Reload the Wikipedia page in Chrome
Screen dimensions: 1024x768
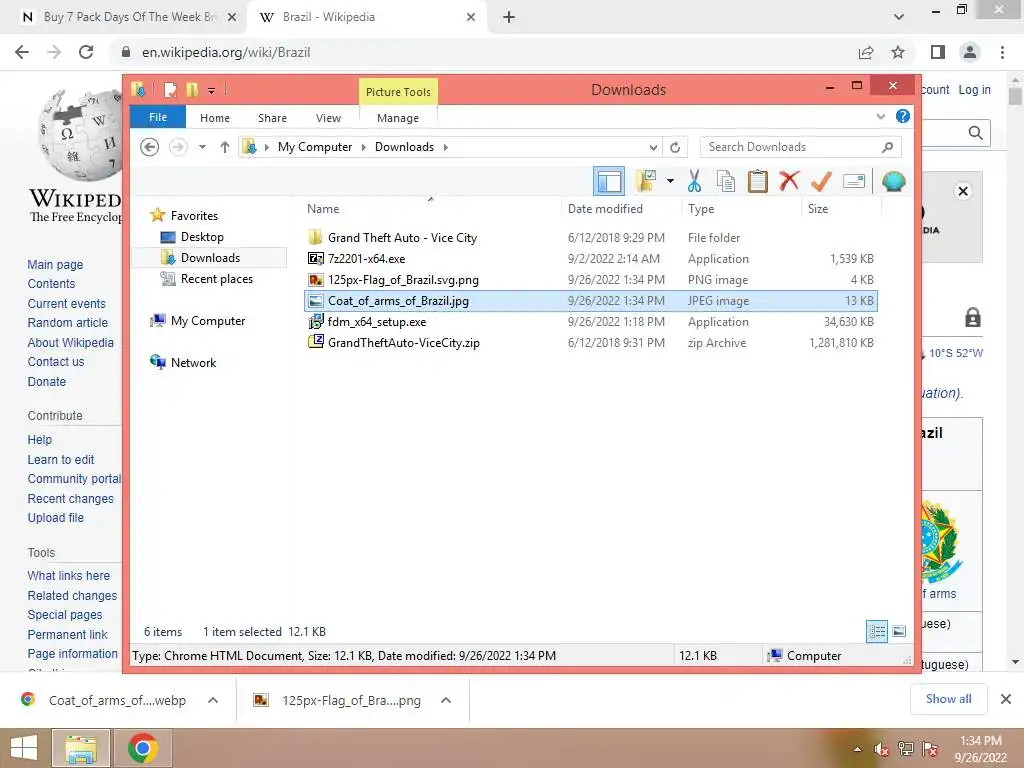86,52
